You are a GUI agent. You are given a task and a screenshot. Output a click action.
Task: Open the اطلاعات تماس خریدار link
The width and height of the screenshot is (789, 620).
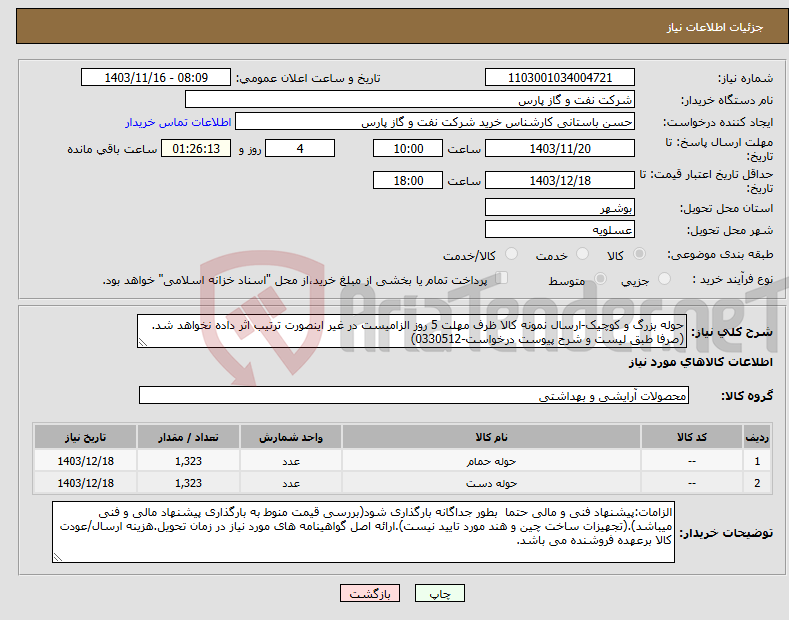[x=178, y=122]
